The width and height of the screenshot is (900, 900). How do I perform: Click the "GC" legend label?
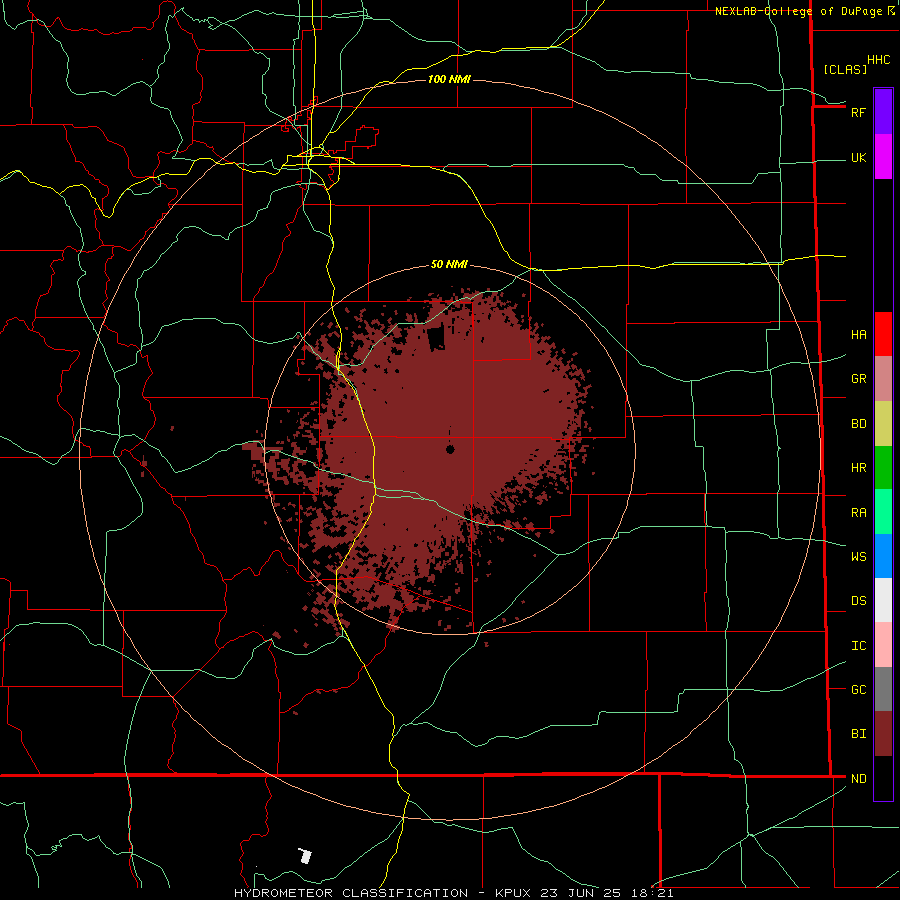[x=858, y=690]
